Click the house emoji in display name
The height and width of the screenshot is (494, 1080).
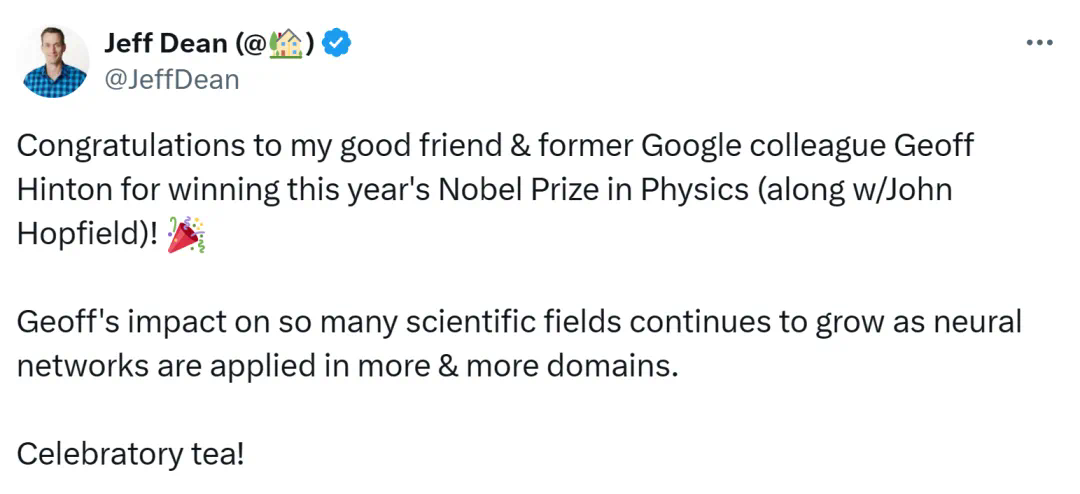point(287,43)
